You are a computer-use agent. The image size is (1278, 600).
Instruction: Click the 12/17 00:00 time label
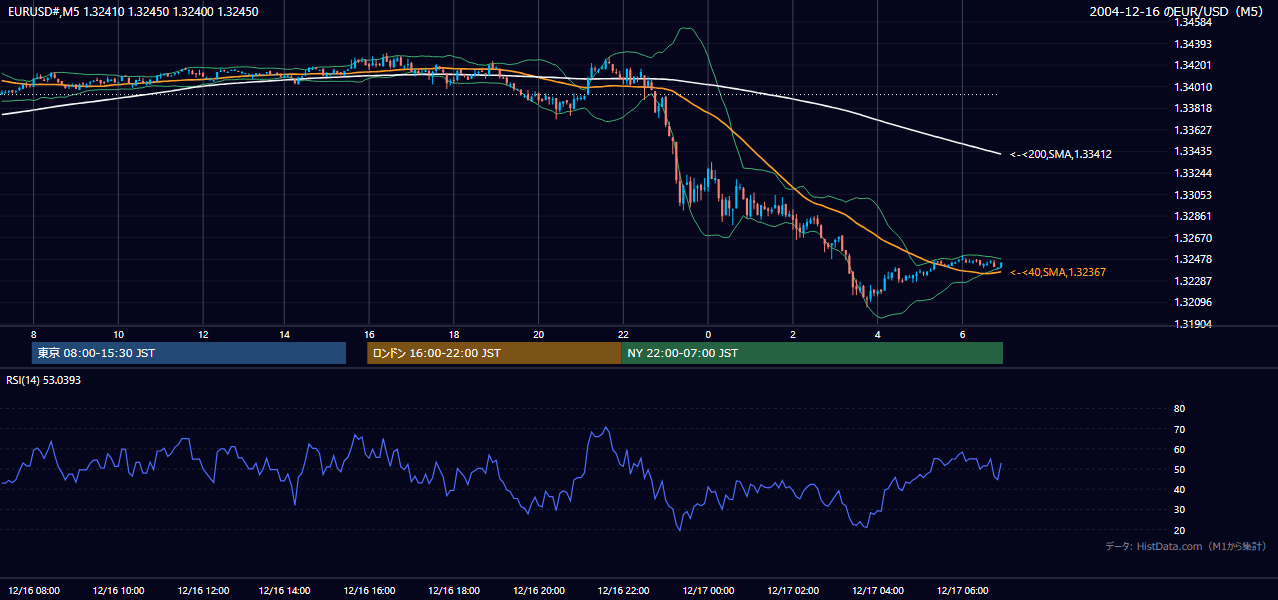708,590
